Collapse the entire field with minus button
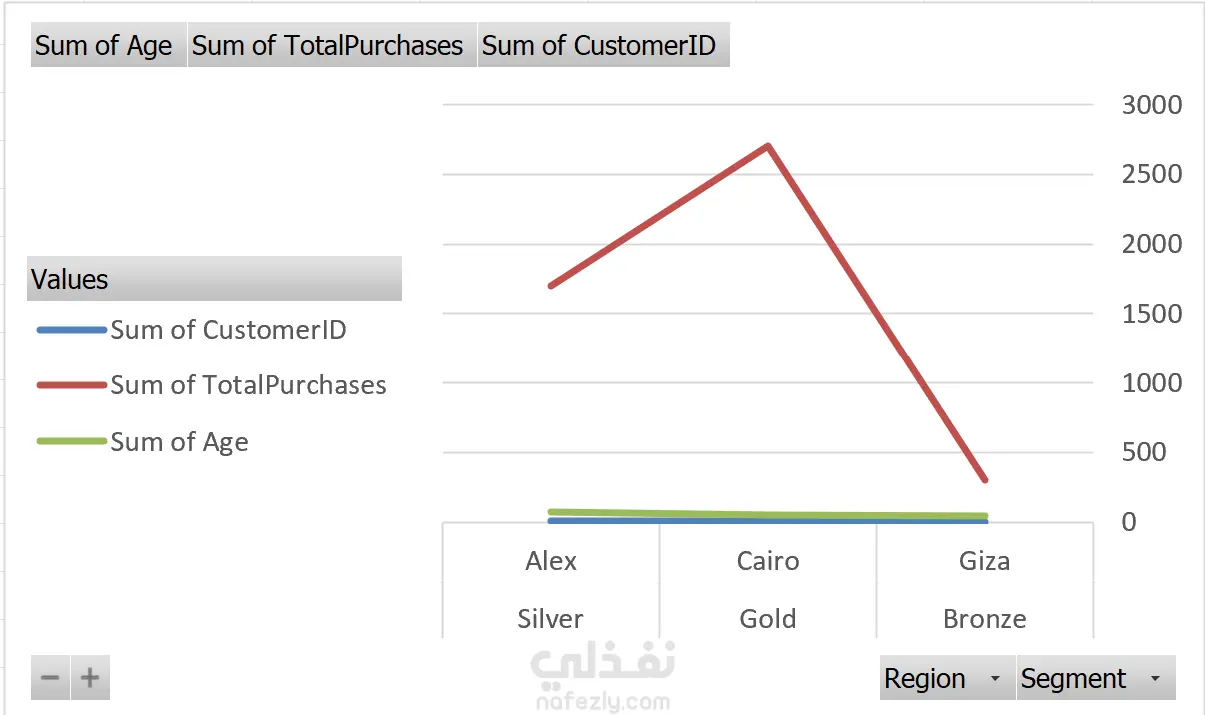The image size is (1205, 715). (x=50, y=679)
